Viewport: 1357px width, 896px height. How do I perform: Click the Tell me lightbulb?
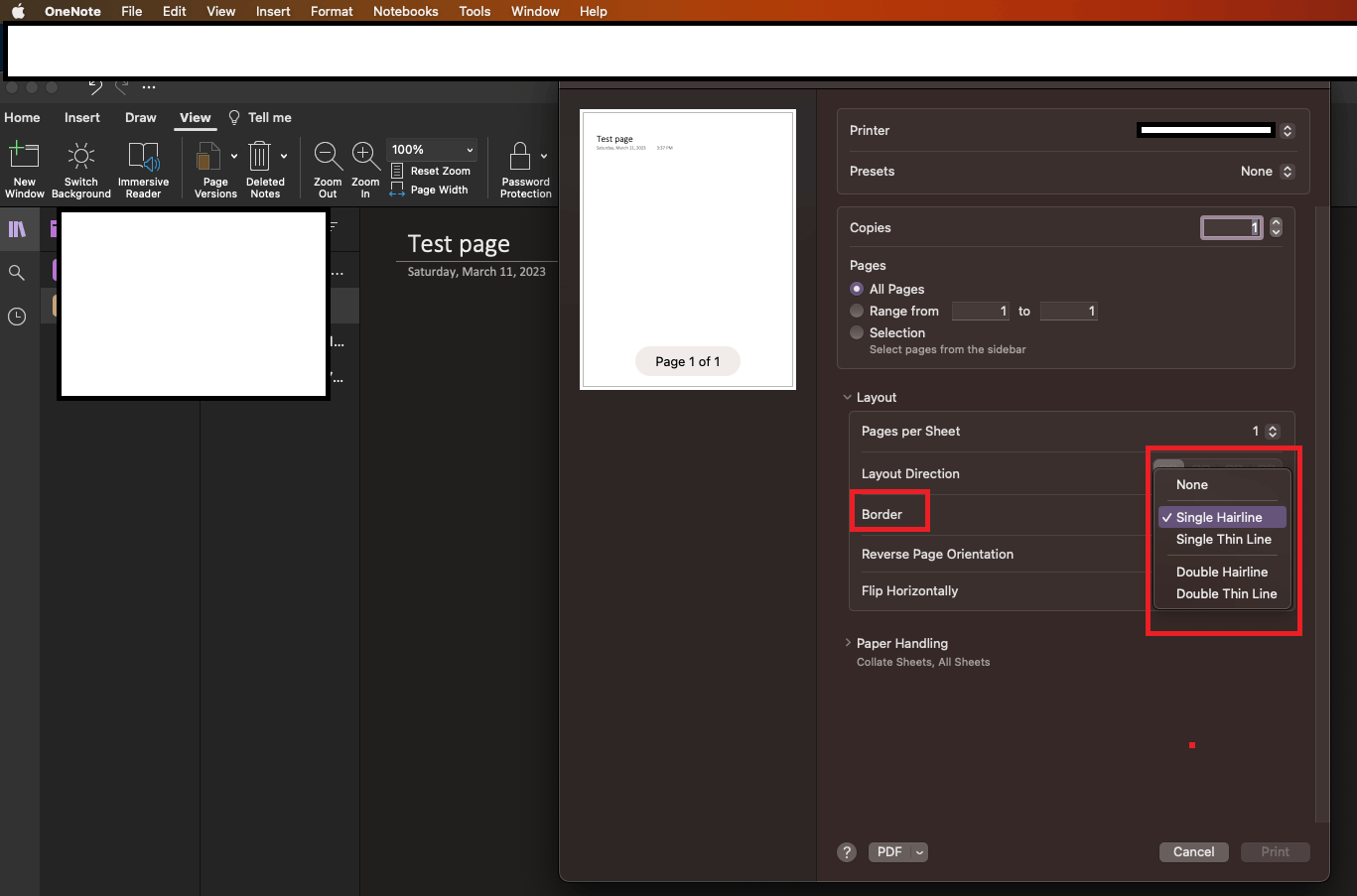(234, 117)
